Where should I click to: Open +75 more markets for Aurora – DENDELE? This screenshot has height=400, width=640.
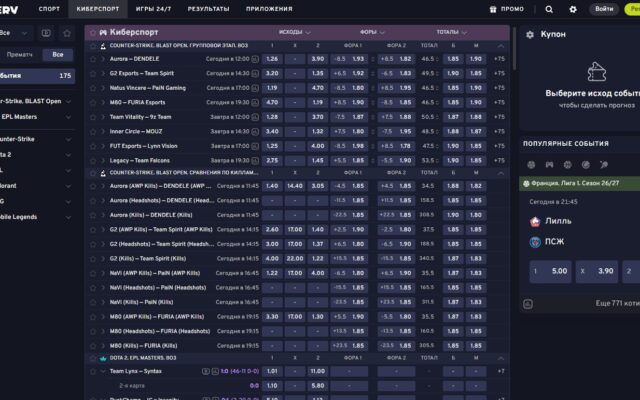(x=499, y=59)
